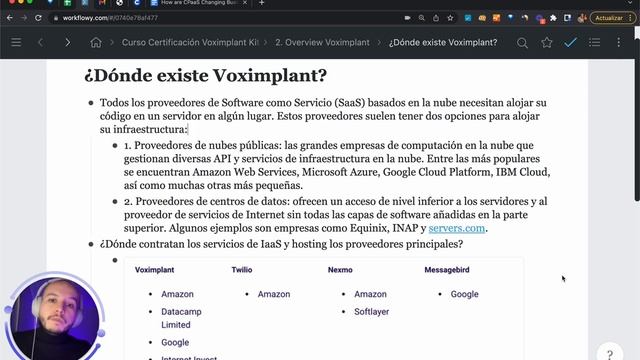Click browser forward arrow
Viewport: 640px width, 360px height.
[x=24, y=18]
